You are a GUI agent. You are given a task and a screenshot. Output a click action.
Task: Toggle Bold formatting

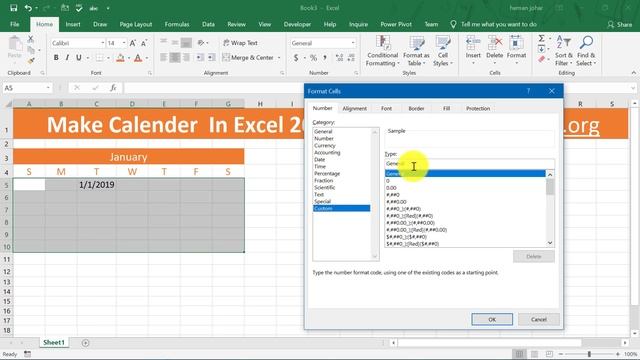56,58
